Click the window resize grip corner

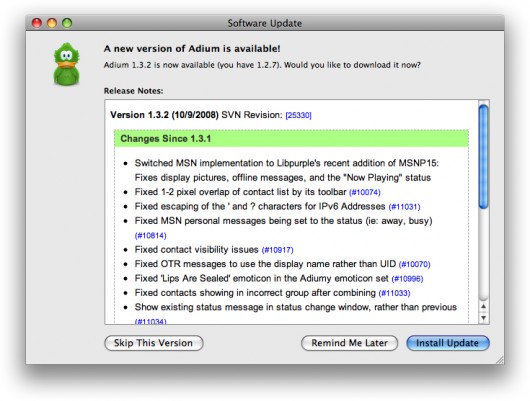click(x=500, y=360)
